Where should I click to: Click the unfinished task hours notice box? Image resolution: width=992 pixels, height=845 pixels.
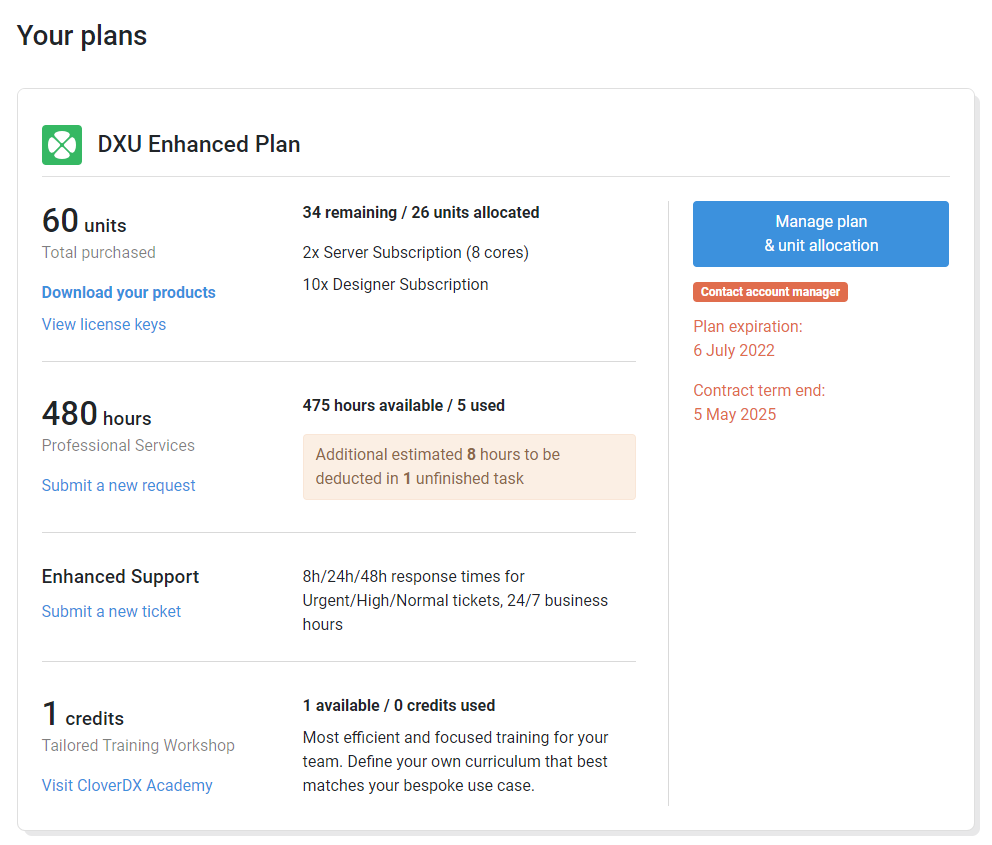pyautogui.click(x=469, y=467)
